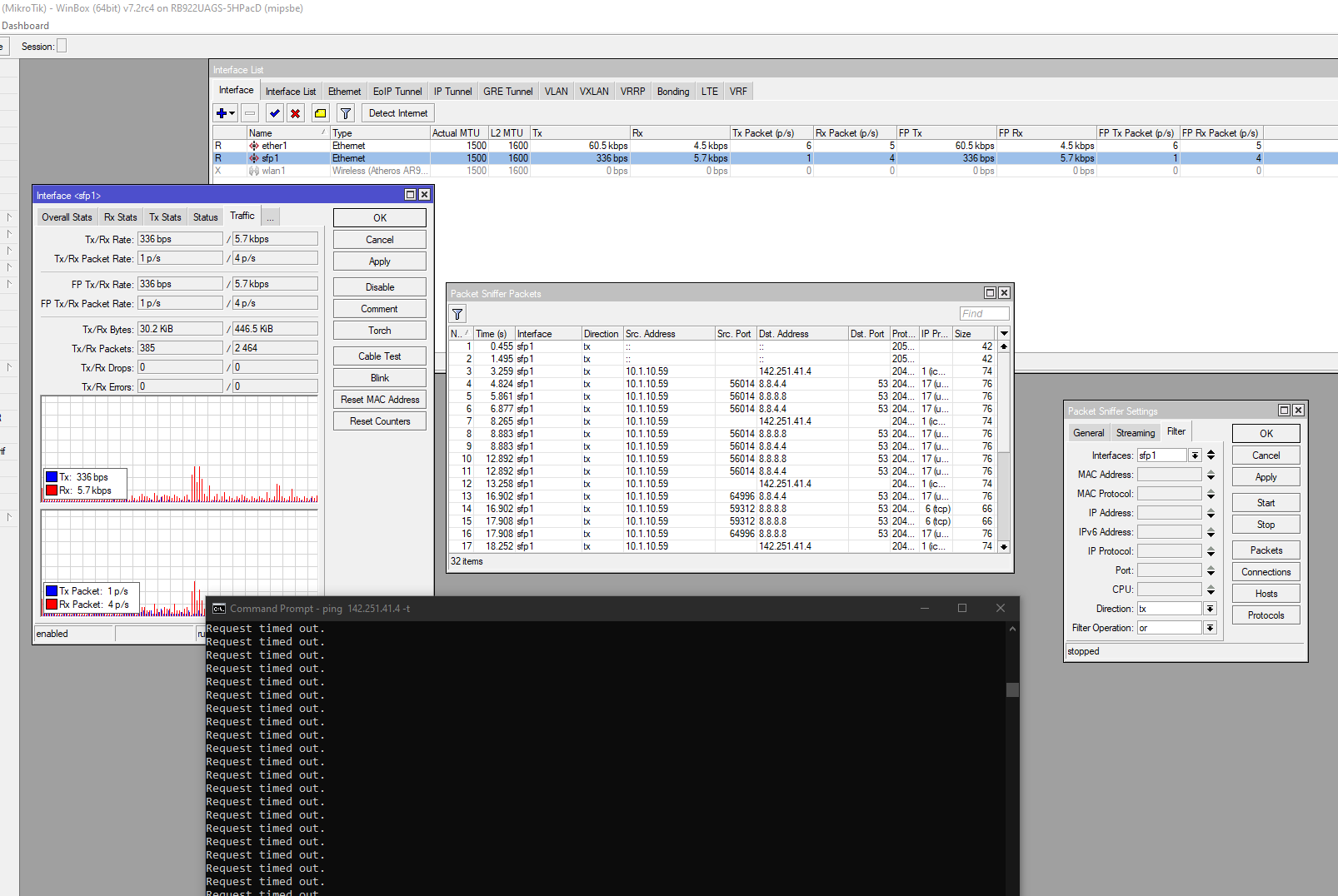The height and width of the screenshot is (896, 1338).
Task: Maximize the Packet Sniffer Settings window
Action: click(x=1284, y=411)
